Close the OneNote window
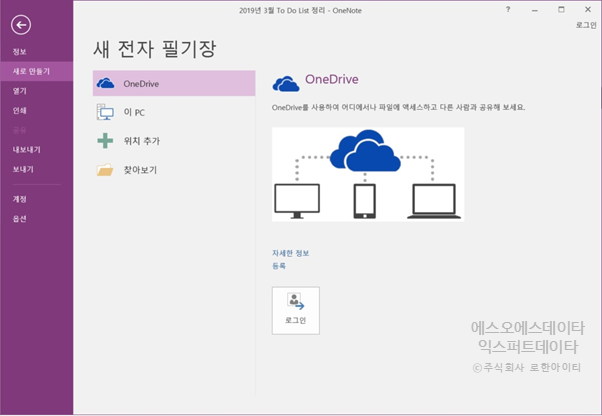Screen dimensions: 602x416 pyautogui.click(x=585, y=7)
